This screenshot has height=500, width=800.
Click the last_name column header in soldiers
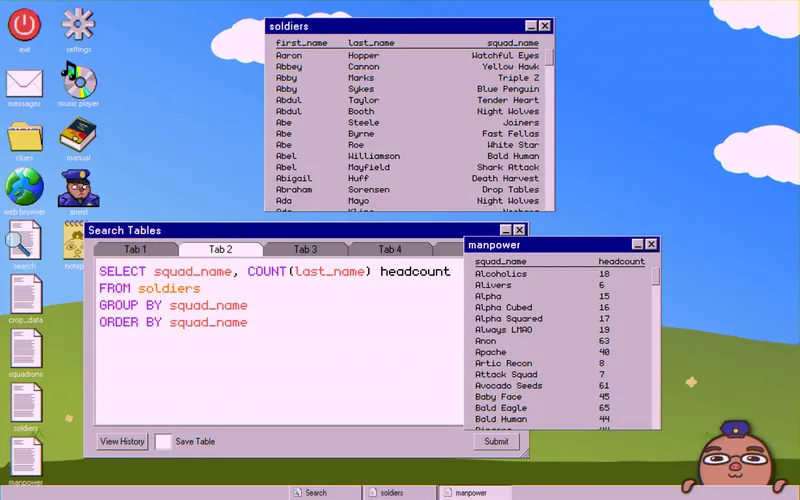point(371,43)
